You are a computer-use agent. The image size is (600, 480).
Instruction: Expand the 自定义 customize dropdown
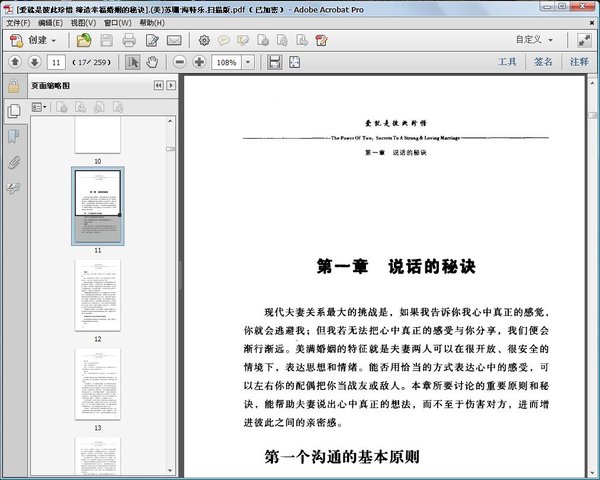pyautogui.click(x=534, y=39)
